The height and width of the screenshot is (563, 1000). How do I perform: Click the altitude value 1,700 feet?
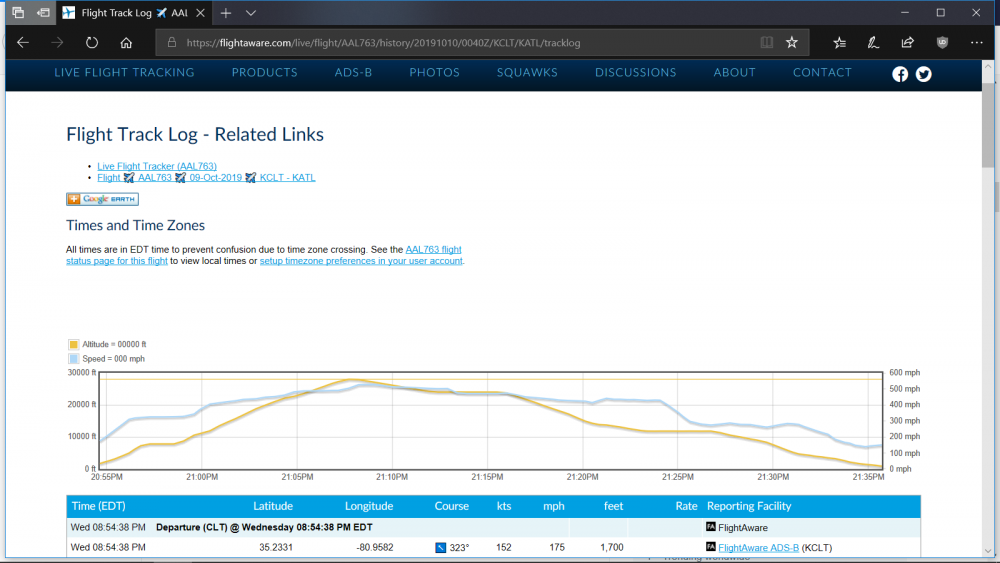612,548
